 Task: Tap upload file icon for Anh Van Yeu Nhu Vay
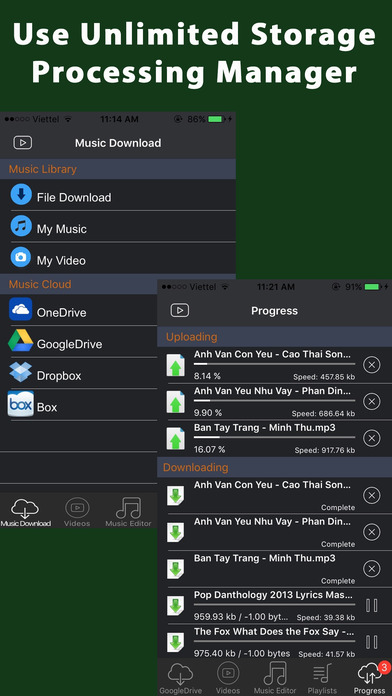[175, 402]
